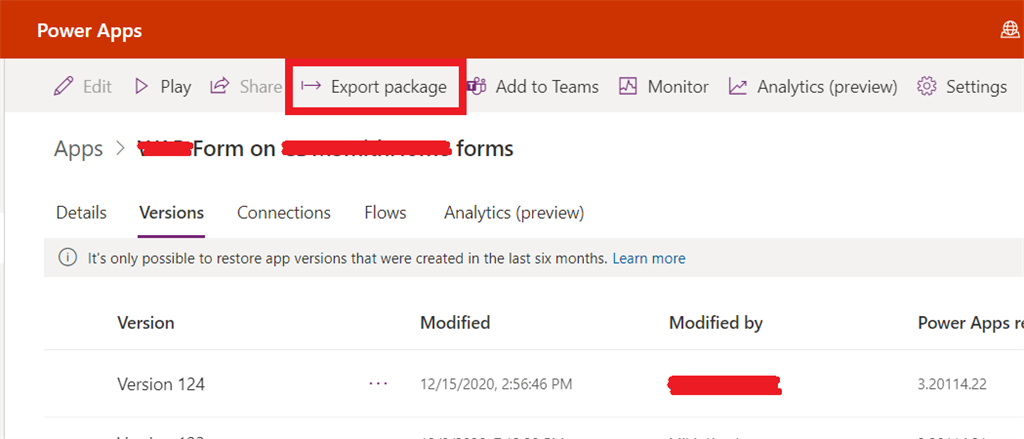Image resolution: width=1024 pixels, height=439 pixels.
Task: Click the Play triangle icon
Action: coord(142,87)
